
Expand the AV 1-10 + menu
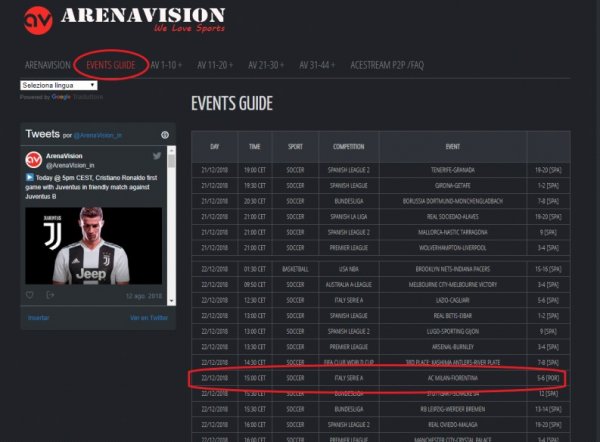click(168, 64)
